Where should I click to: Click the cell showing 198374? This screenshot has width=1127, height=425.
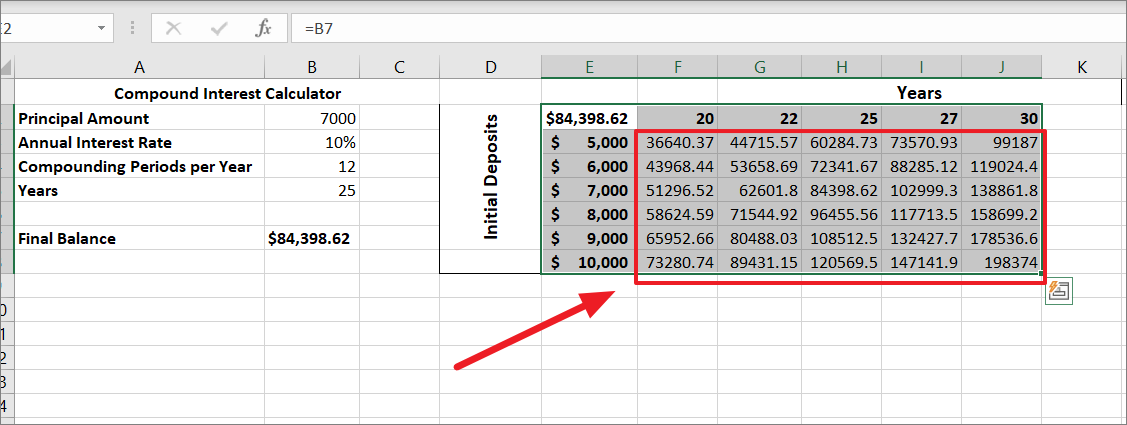[1002, 262]
